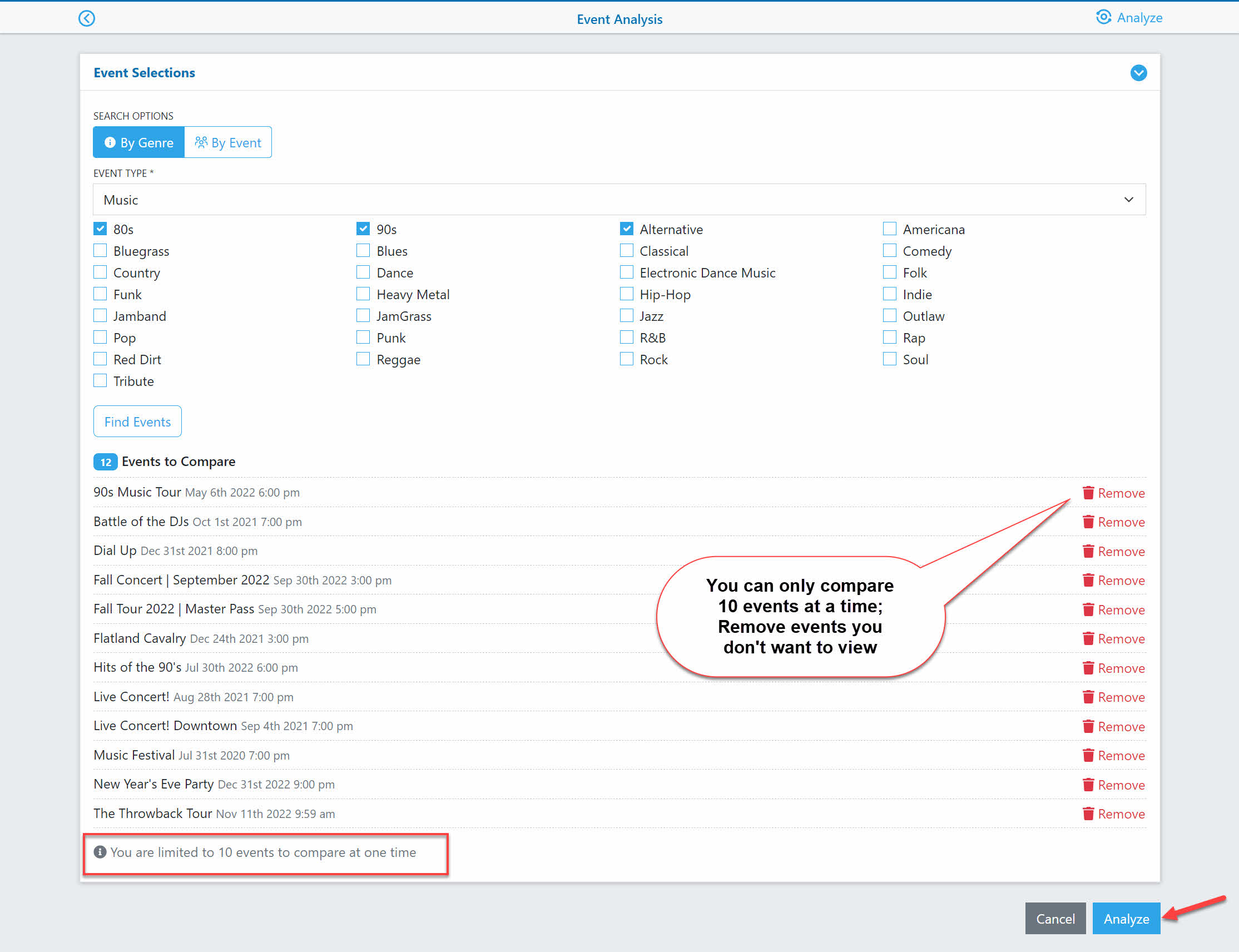Image resolution: width=1239 pixels, height=952 pixels.
Task: Click the By Genre search option icon
Action: pos(109,142)
